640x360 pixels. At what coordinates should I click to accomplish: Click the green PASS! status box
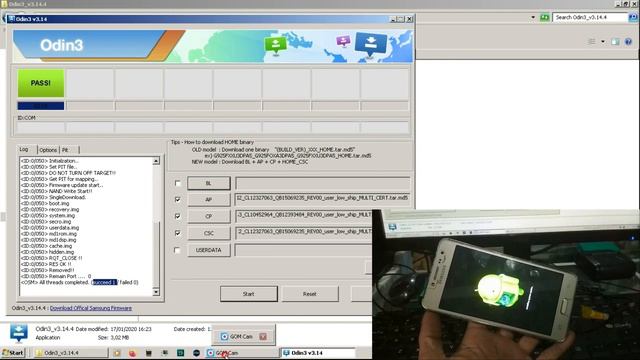pyautogui.click(x=41, y=83)
